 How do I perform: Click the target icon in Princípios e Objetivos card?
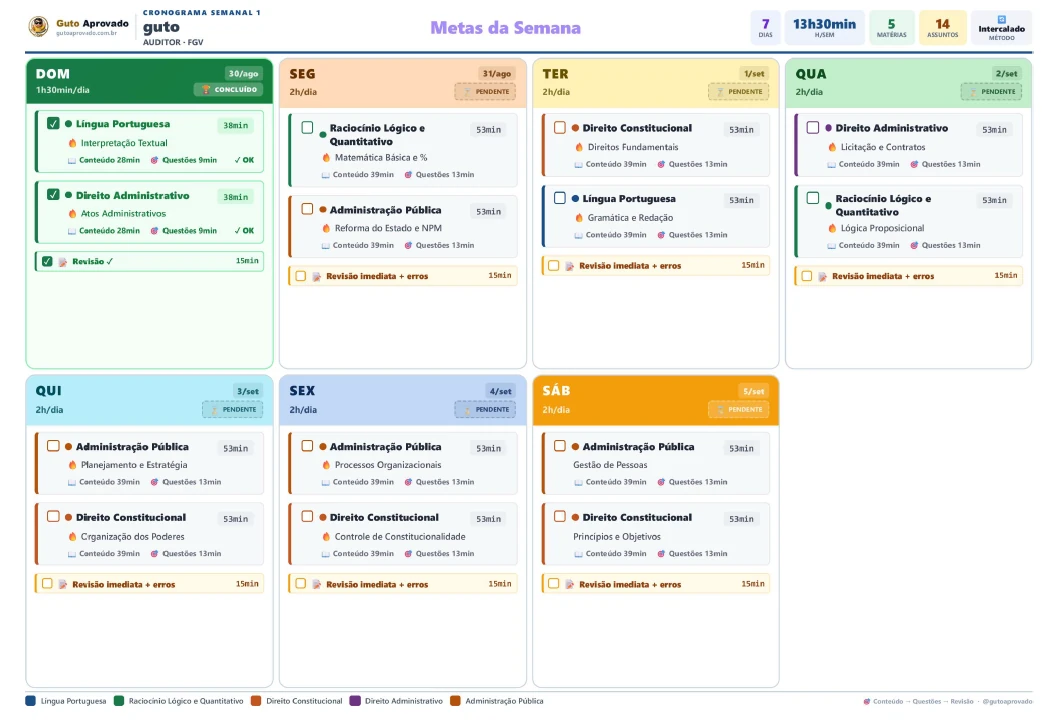click(x=661, y=554)
